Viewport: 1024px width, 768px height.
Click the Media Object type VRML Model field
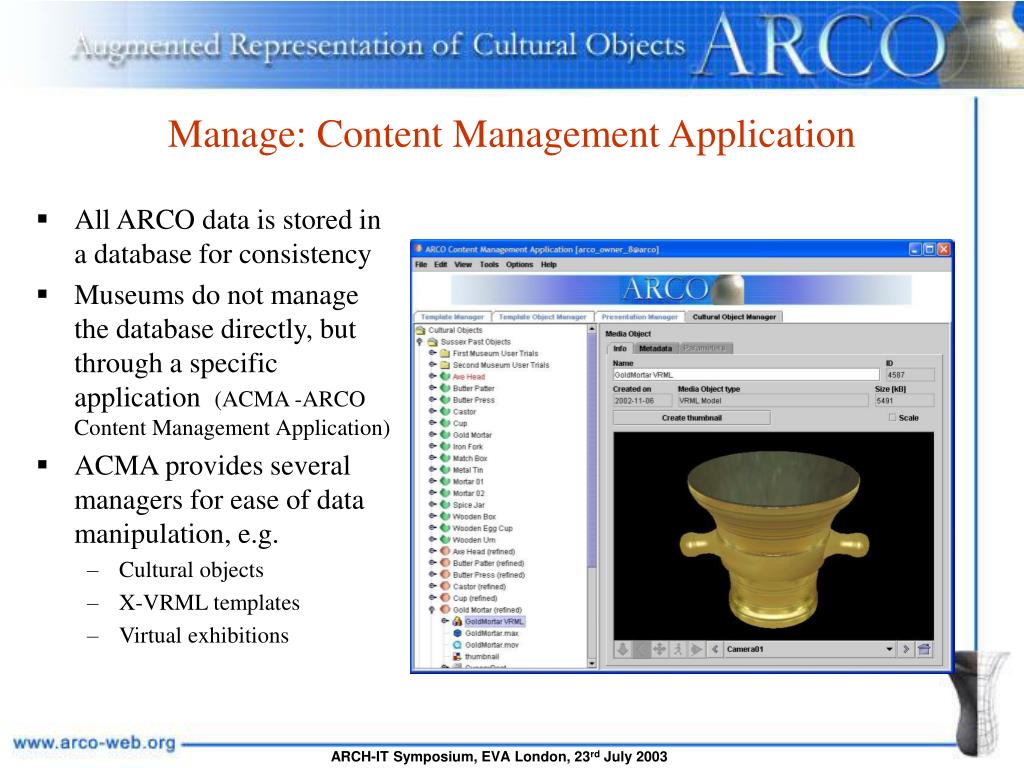773,400
